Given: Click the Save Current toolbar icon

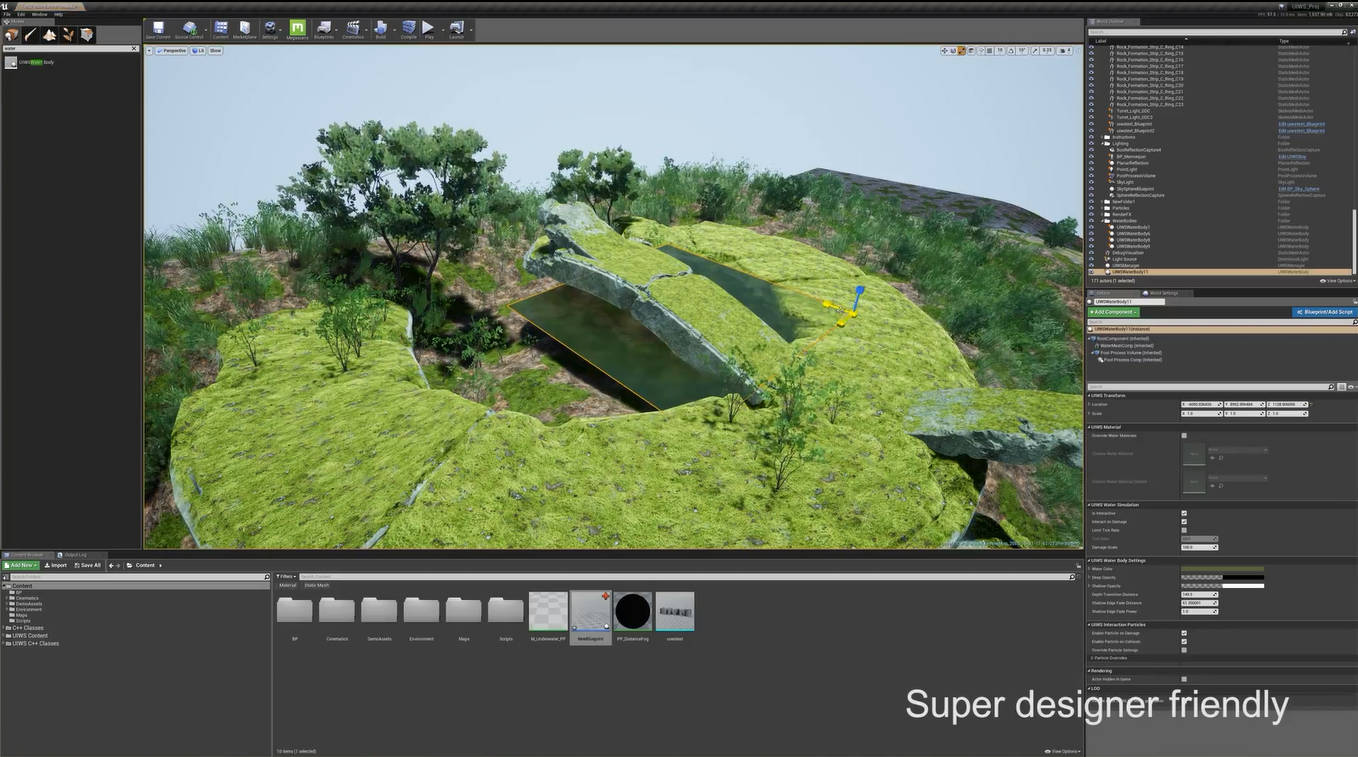Looking at the screenshot, I should coord(158,28).
